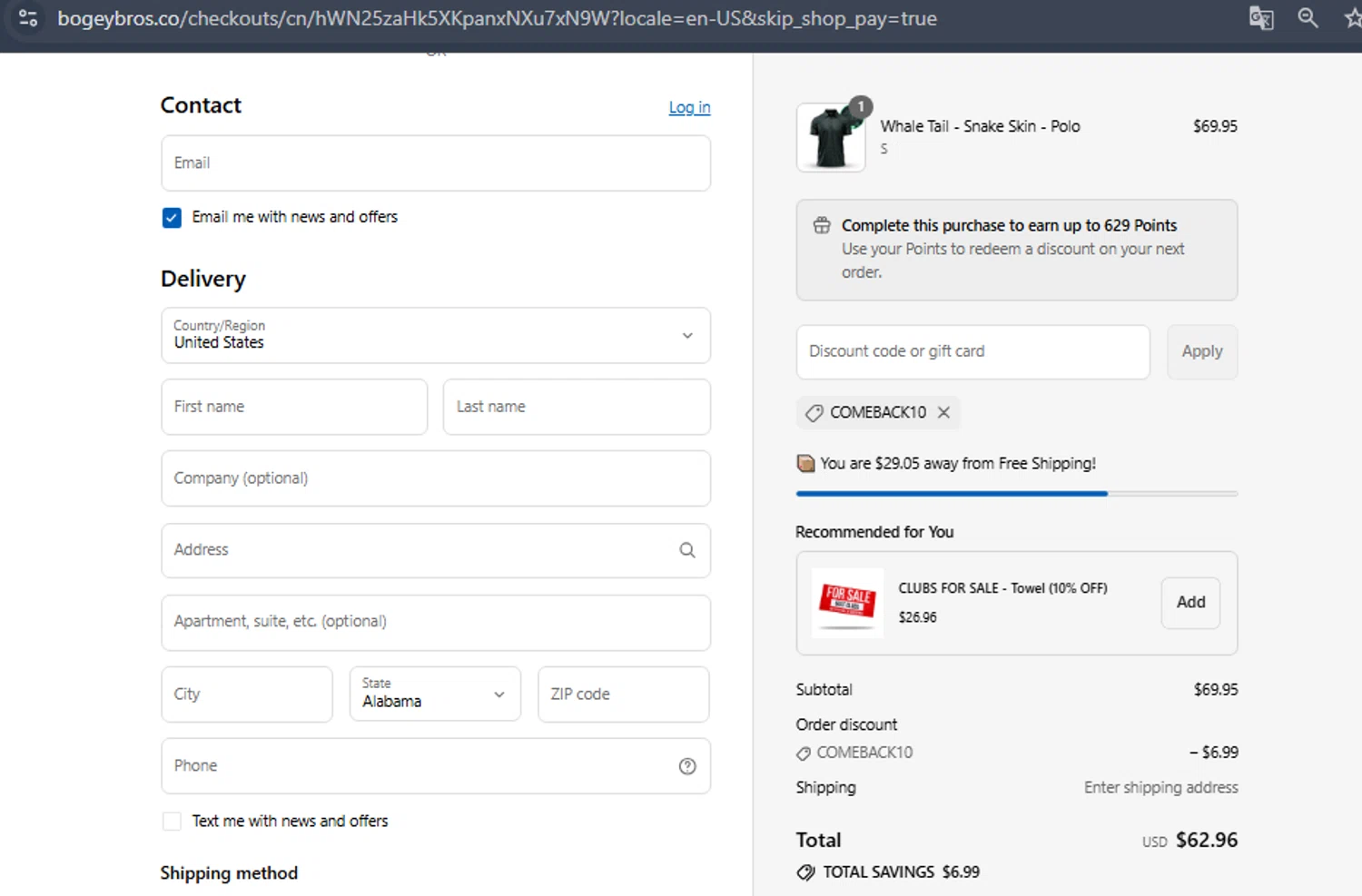Click the City field

tap(247, 694)
